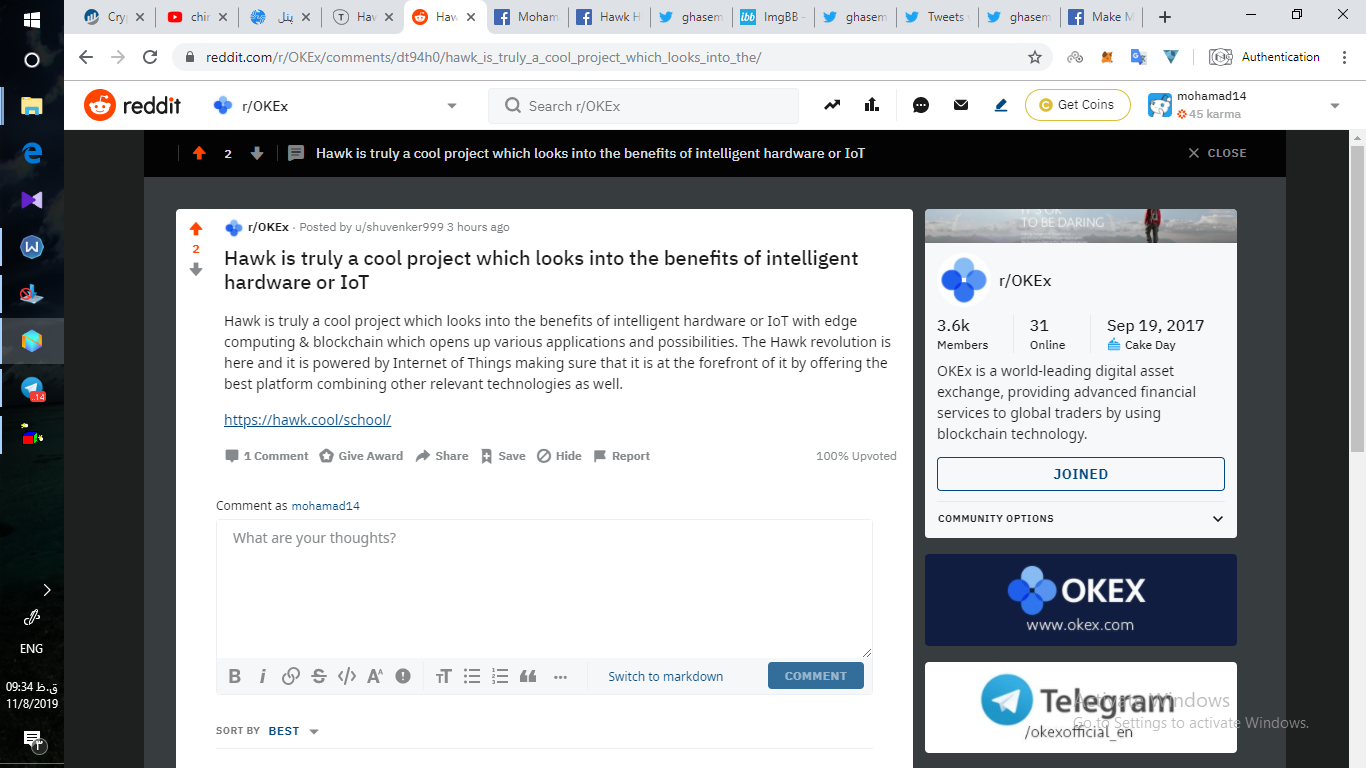This screenshot has height=768, width=1366.
Task: Click the Get Coins button
Action: (x=1077, y=105)
